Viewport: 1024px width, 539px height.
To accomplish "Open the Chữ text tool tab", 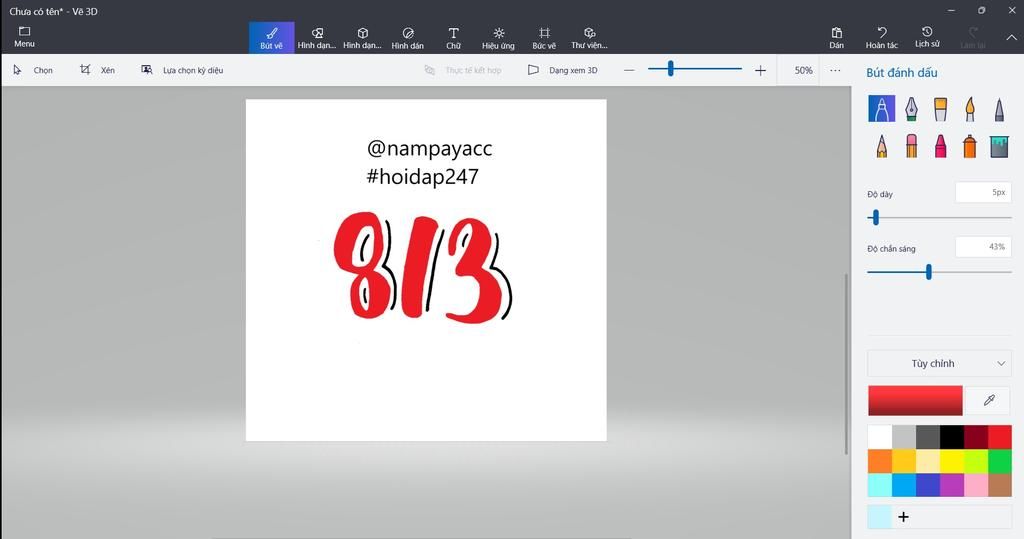I will [453, 38].
